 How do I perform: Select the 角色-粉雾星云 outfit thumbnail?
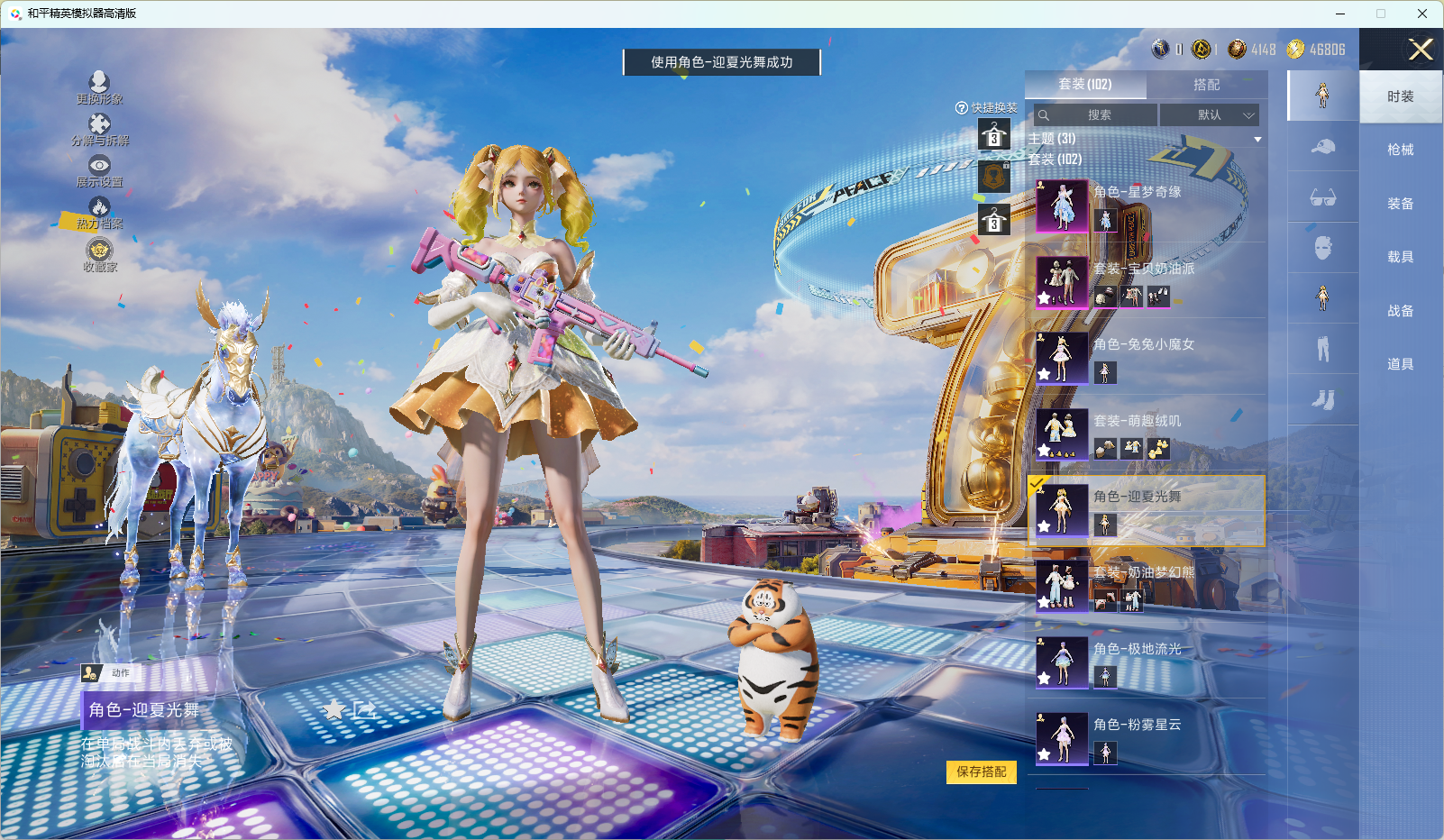click(1063, 739)
